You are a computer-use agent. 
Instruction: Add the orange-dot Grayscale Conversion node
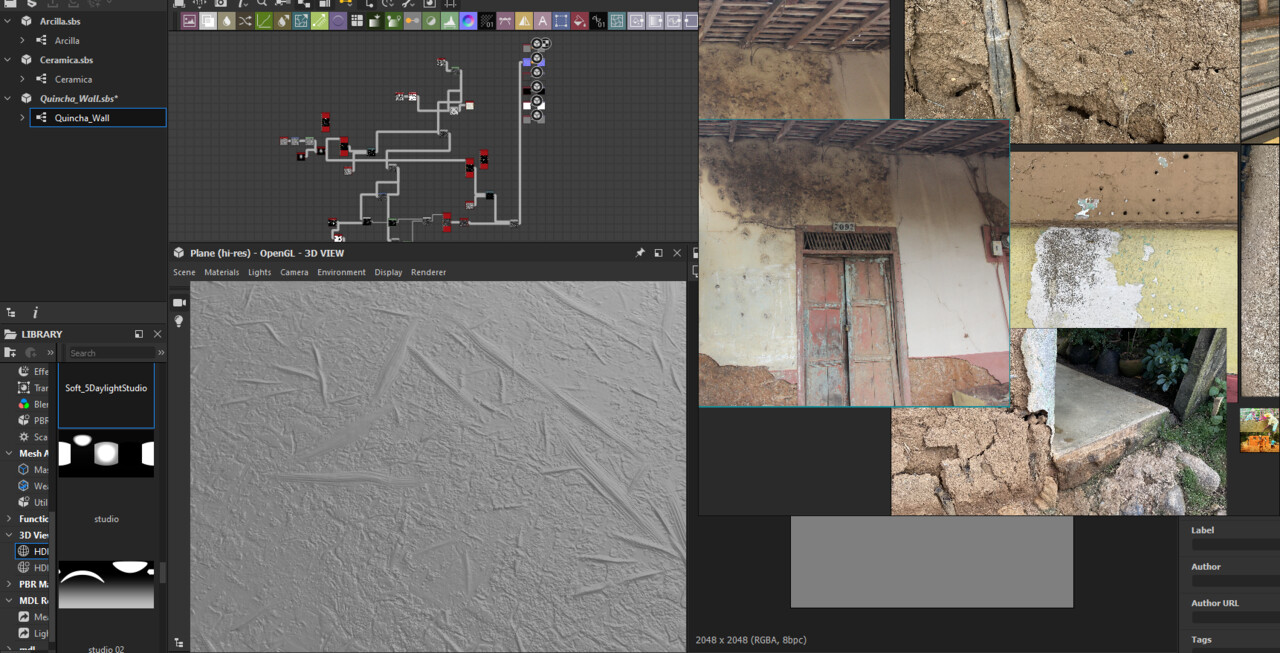click(x=413, y=20)
